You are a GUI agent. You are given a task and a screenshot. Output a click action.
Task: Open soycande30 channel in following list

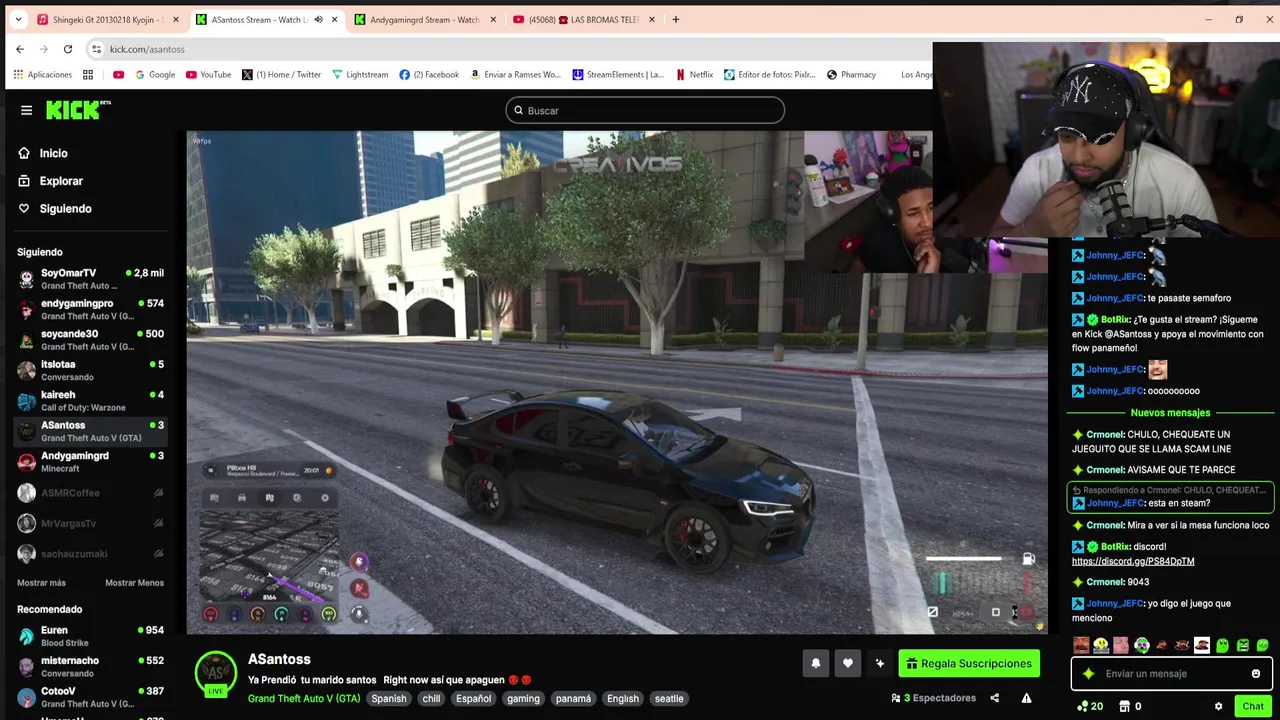(90, 340)
